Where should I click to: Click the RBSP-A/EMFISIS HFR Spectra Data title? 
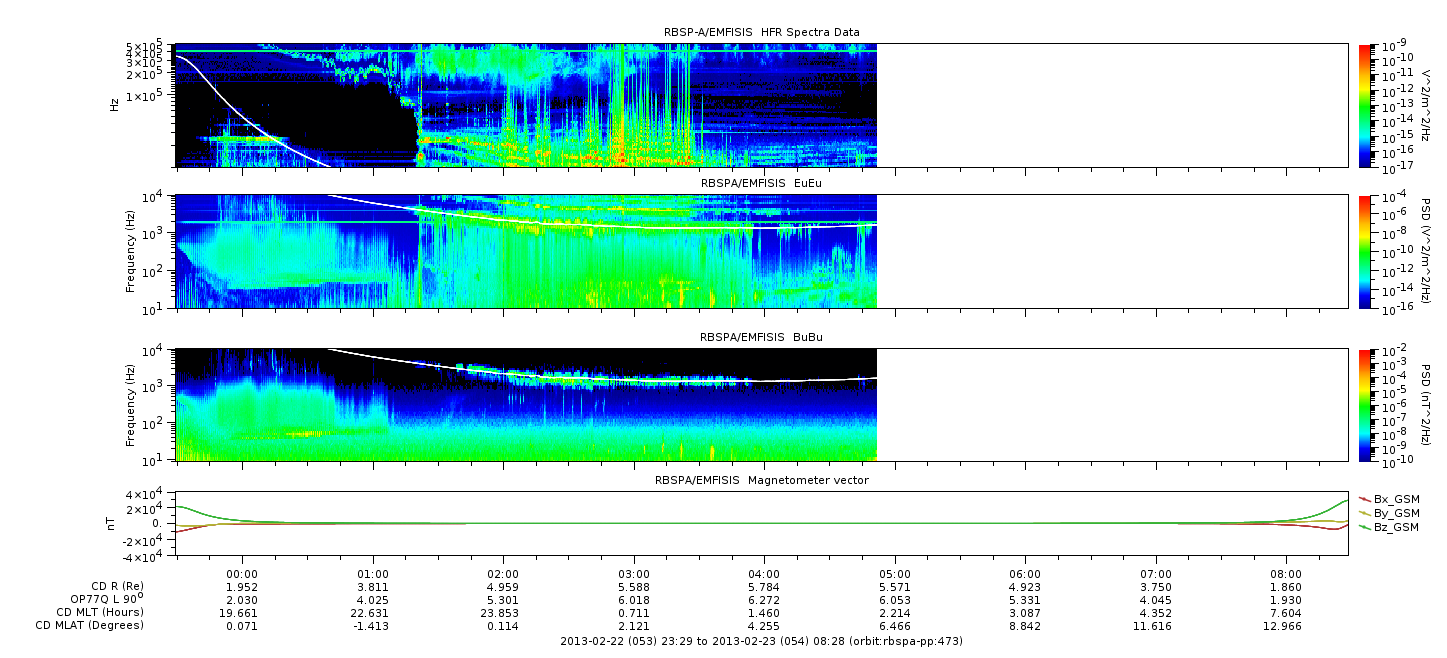coord(761,32)
